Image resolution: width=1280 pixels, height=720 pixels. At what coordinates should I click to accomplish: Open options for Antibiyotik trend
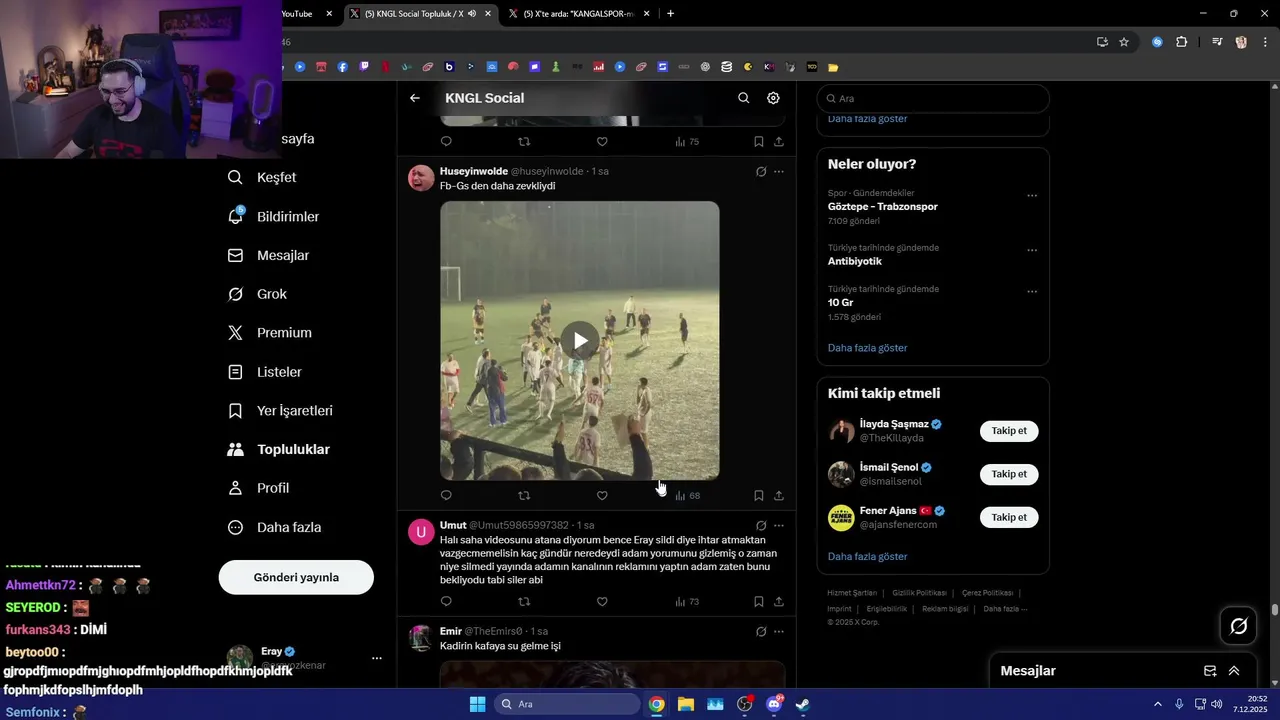1032,250
